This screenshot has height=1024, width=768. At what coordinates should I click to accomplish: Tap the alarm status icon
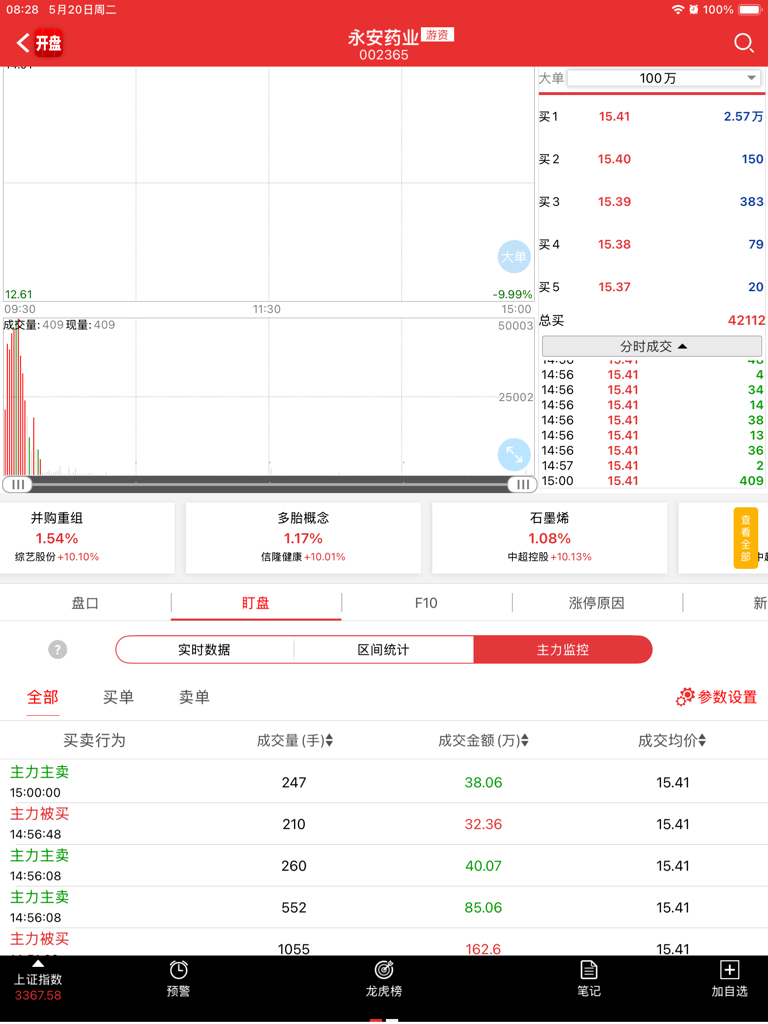coord(694,10)
